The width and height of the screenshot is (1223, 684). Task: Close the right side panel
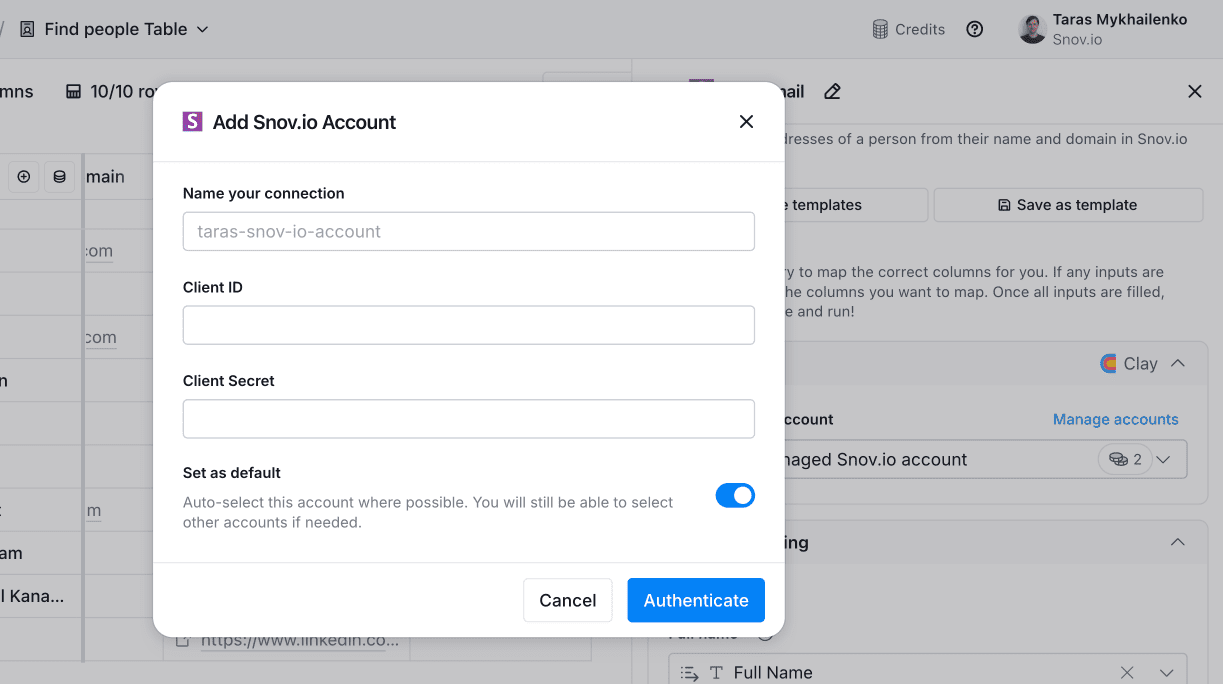point(1194,92)
